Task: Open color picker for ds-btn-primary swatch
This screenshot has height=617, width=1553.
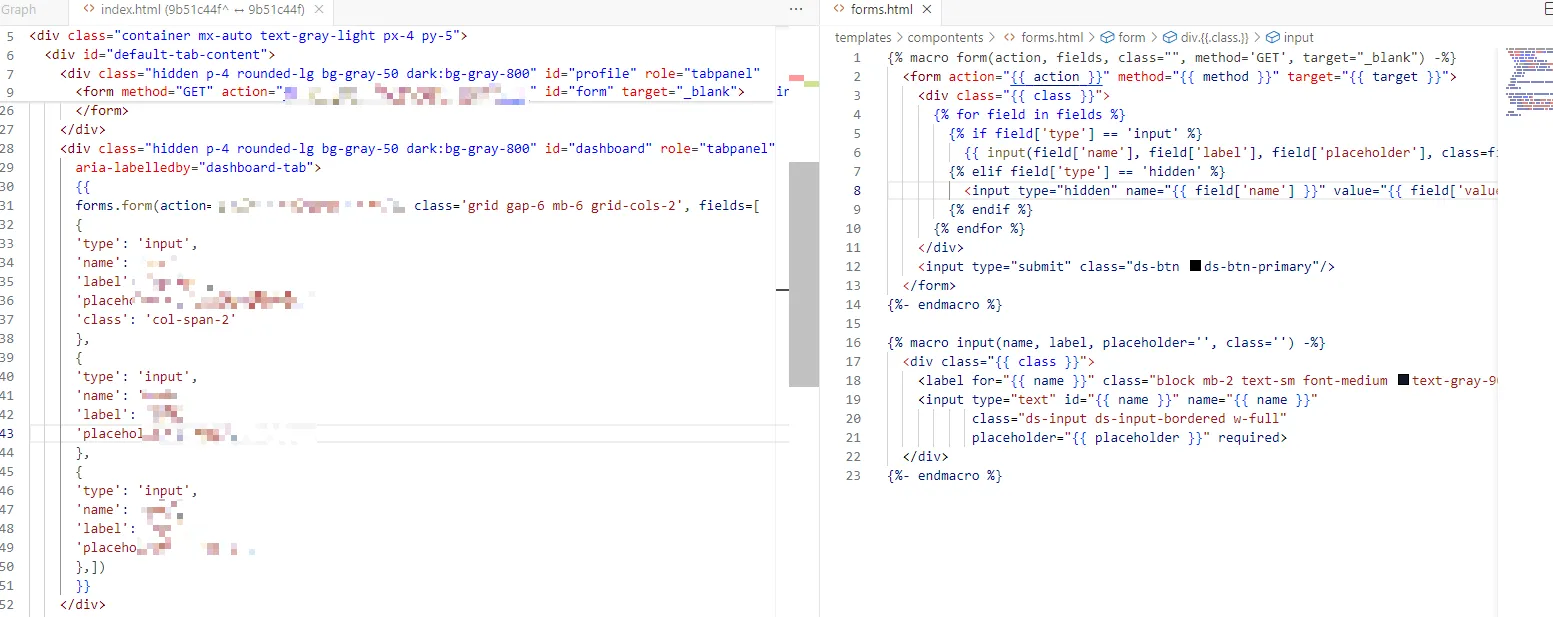Action: click(1194, 267)
